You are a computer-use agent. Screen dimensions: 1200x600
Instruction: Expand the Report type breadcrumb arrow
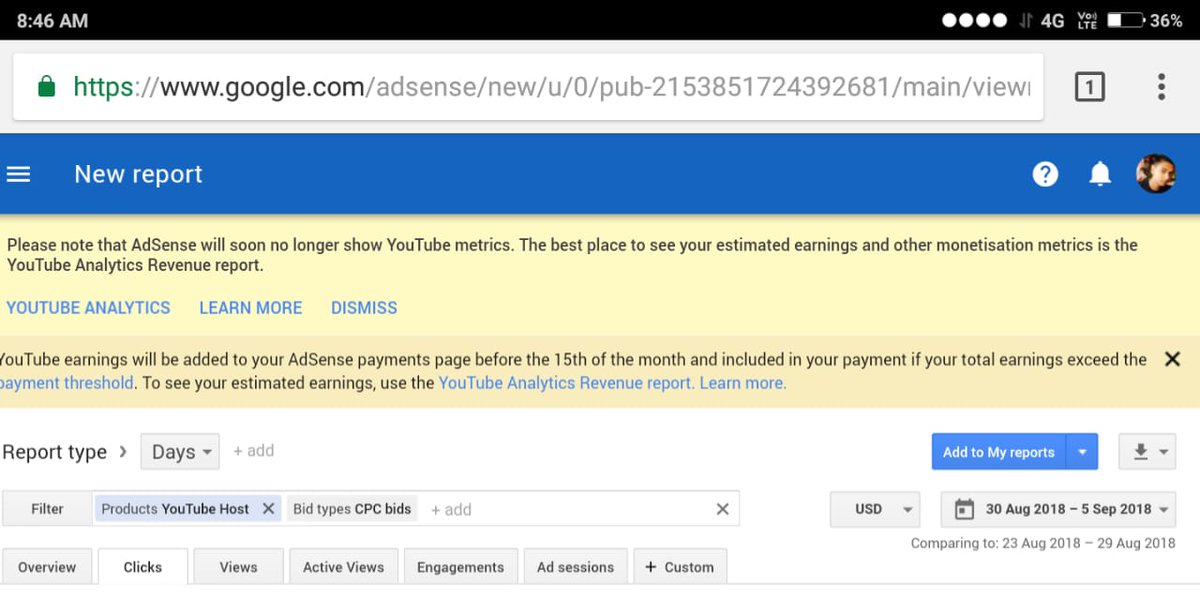tap(123, 451)
